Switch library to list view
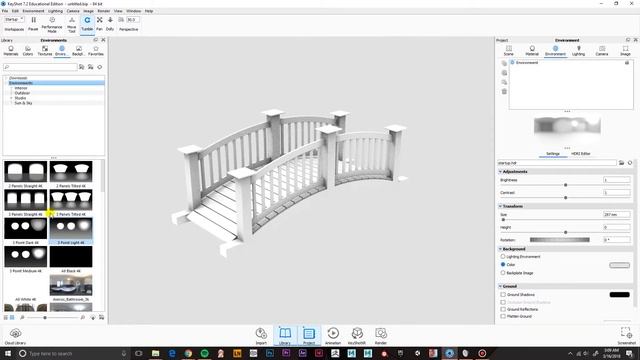Screen dimensions: 640x360 pos(6,317)
